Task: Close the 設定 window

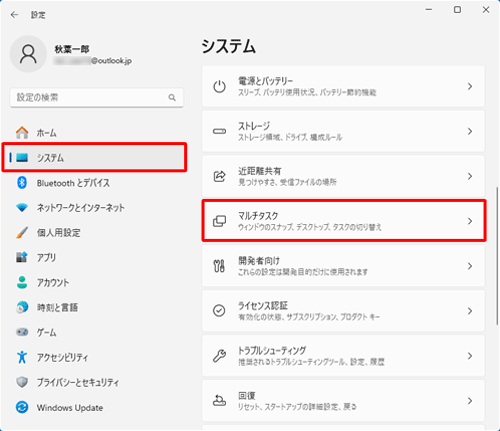Action: [x=486, y=10]
